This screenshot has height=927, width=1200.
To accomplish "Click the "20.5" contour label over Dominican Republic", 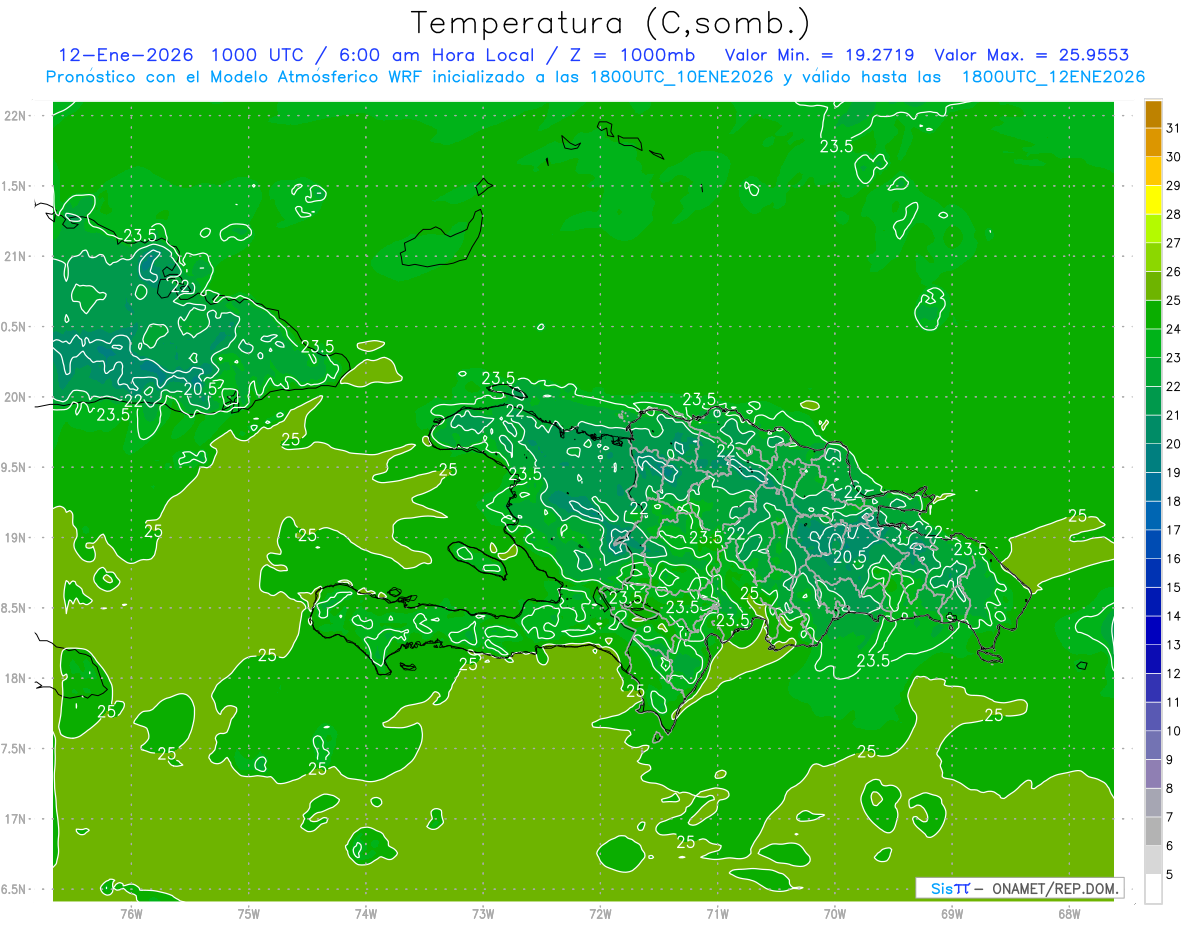I will point(849,556).
